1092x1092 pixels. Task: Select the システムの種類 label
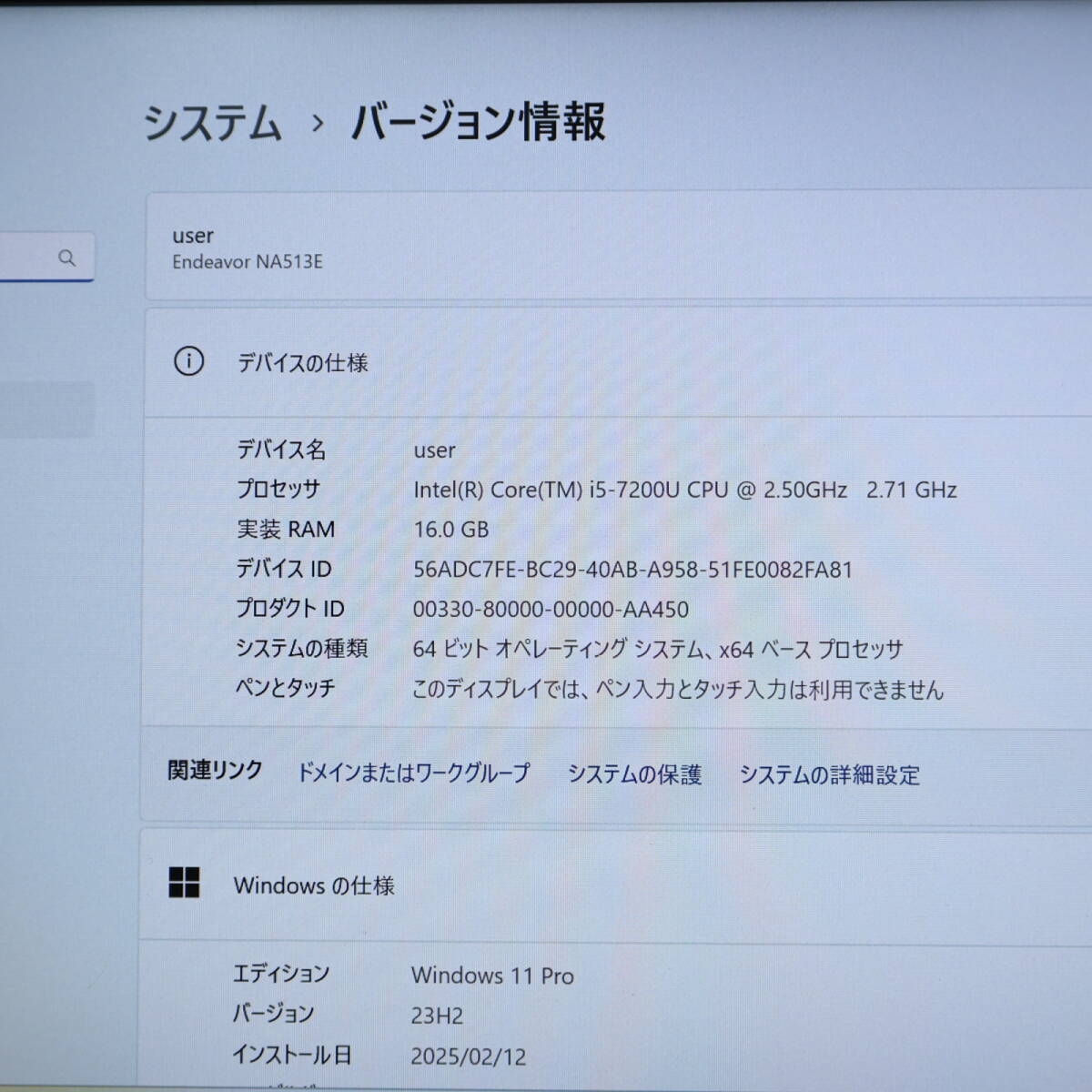[x=301, y=649]
